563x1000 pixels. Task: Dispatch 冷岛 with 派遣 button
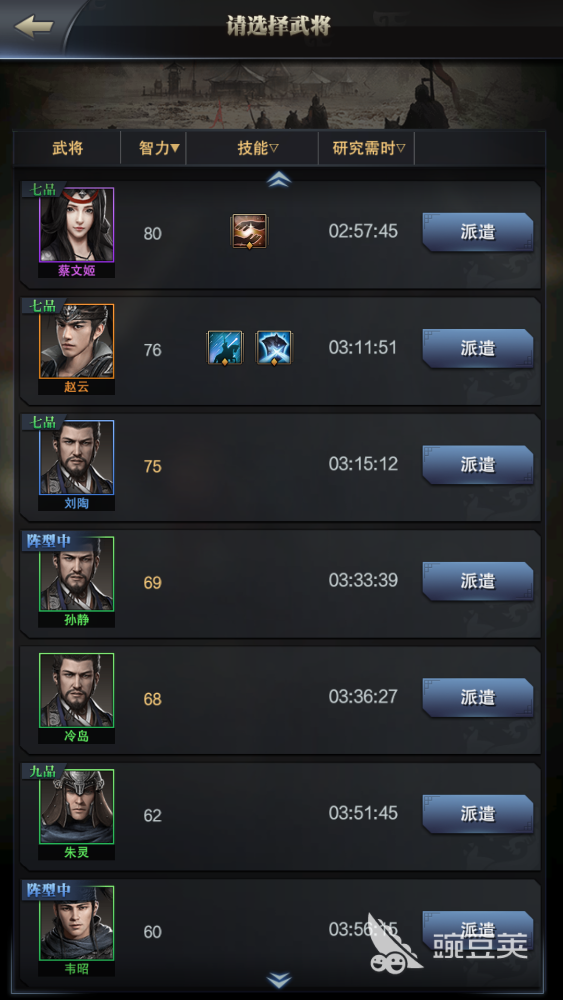pos(478,697)
